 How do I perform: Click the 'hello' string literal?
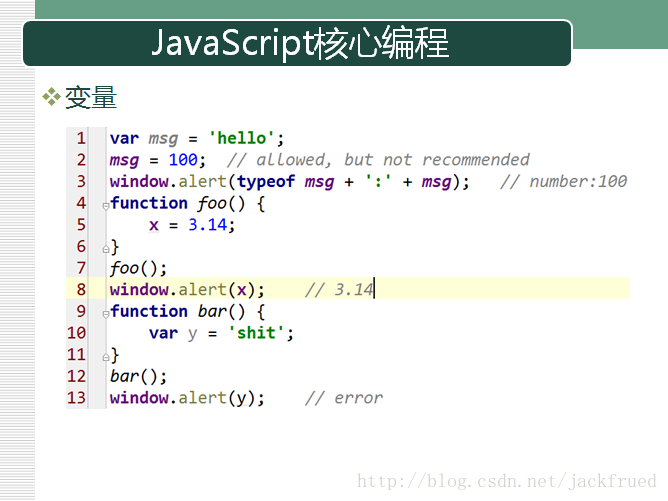point(242,138)
